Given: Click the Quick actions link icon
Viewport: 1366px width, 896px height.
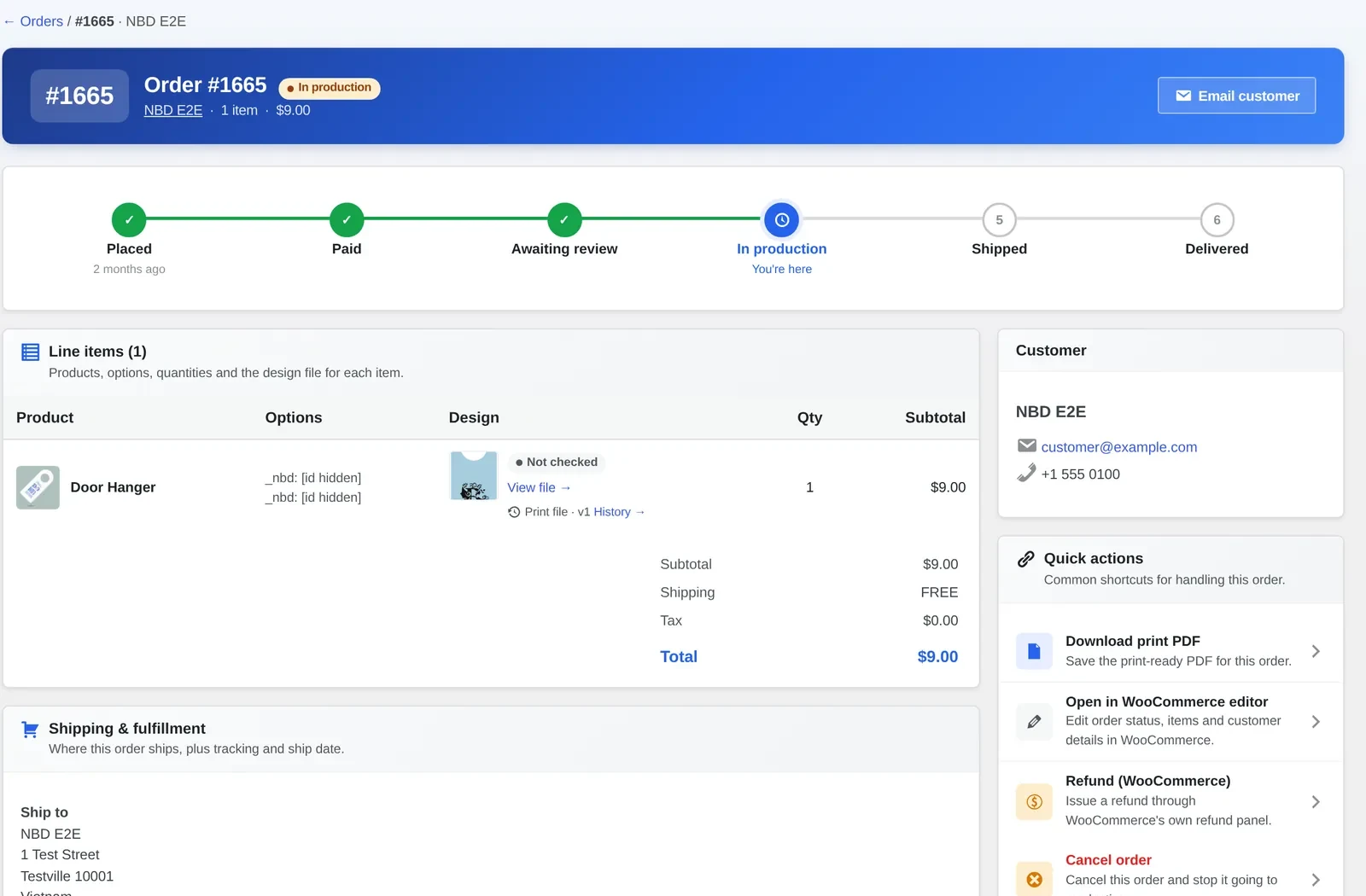Looking at the screenshot, I should [1026, 559].
